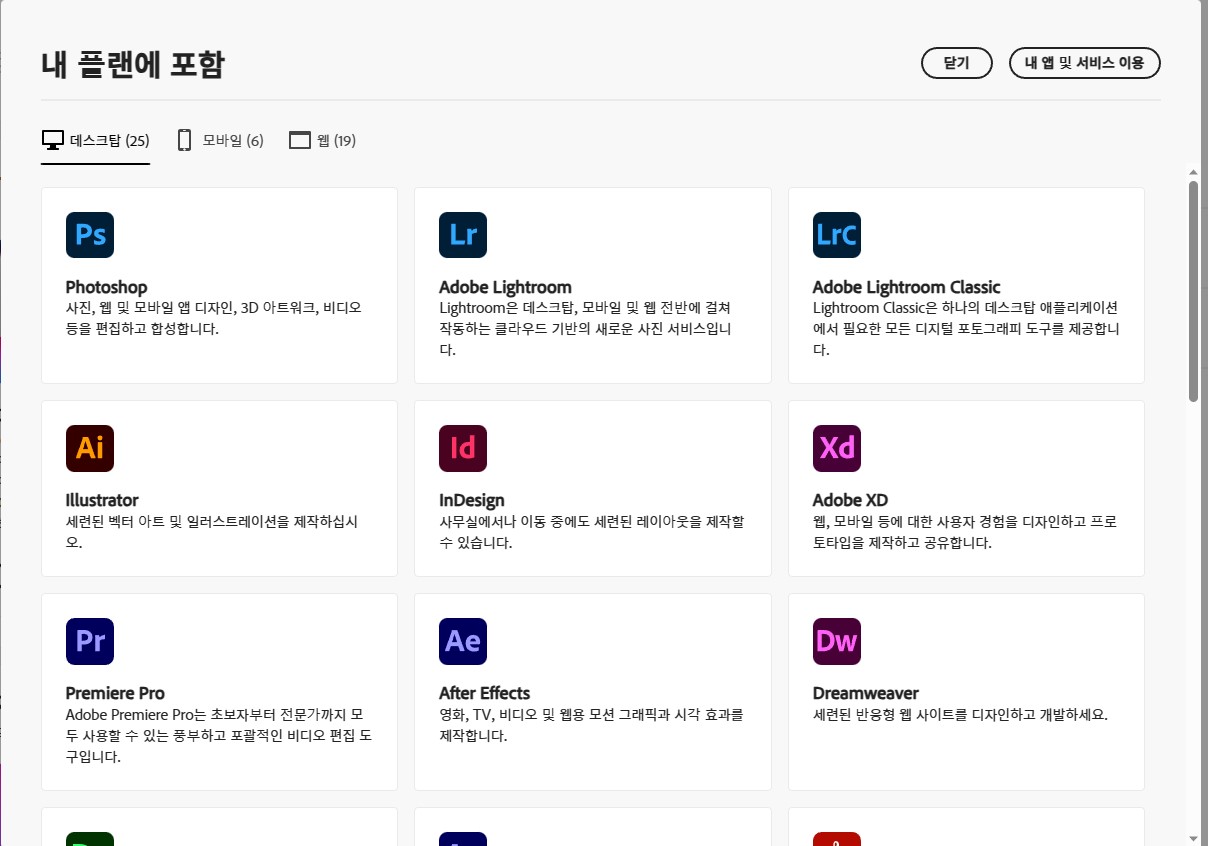Select the Illustrator Ai icon
Viewport: 1208px width, 846px height.
(x=89, y=448)
